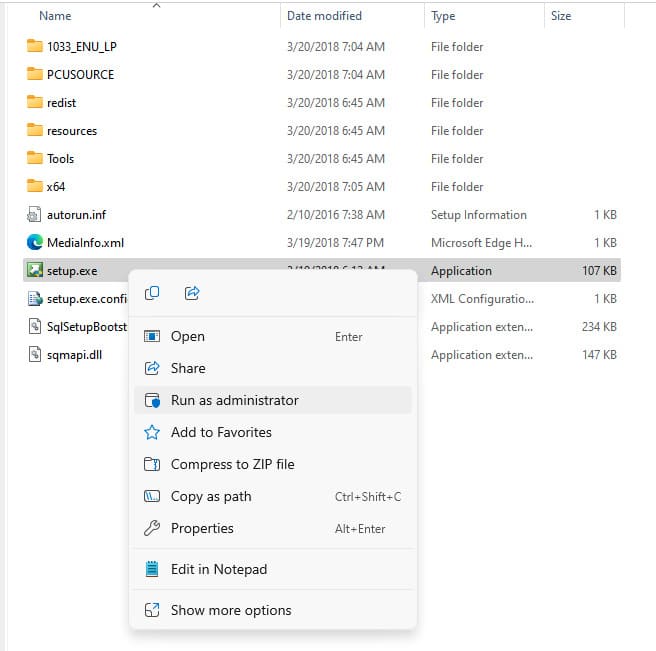The image size is (656, 651).
Task: Open Properties from the context menu
Action: click(202, 528)
